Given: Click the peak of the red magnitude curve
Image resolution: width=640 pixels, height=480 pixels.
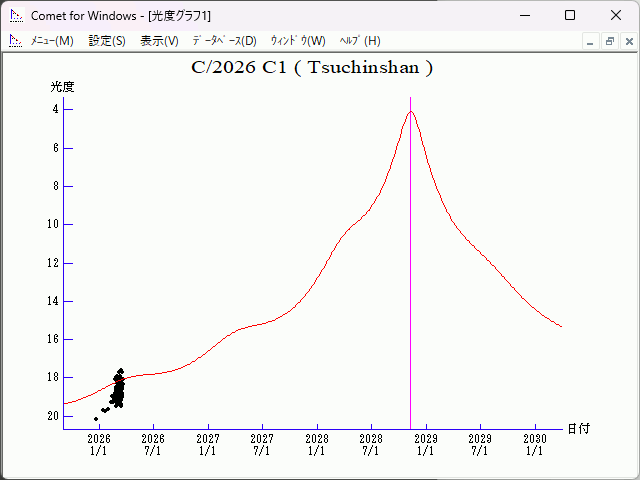Looking at the screenshot, I should click(x=410, y=112).
